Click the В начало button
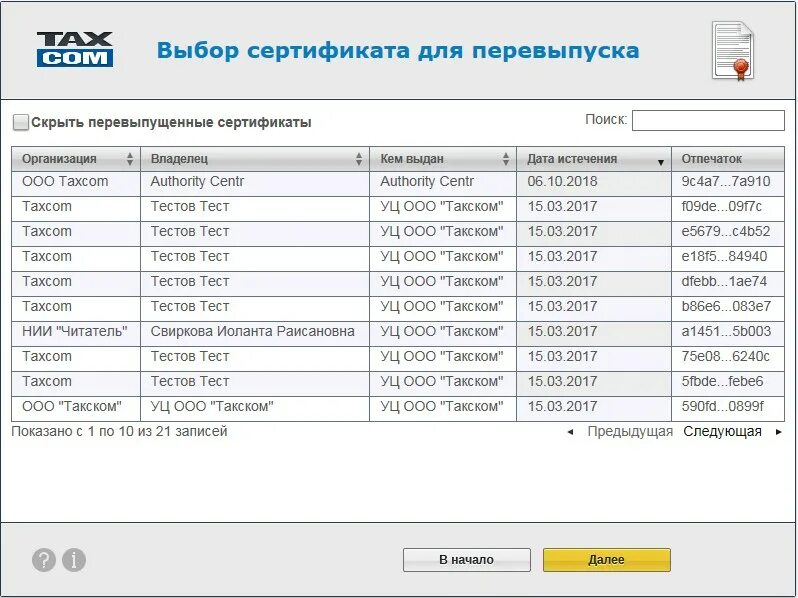Screen dimensions: 798x598 coord(467,560)
